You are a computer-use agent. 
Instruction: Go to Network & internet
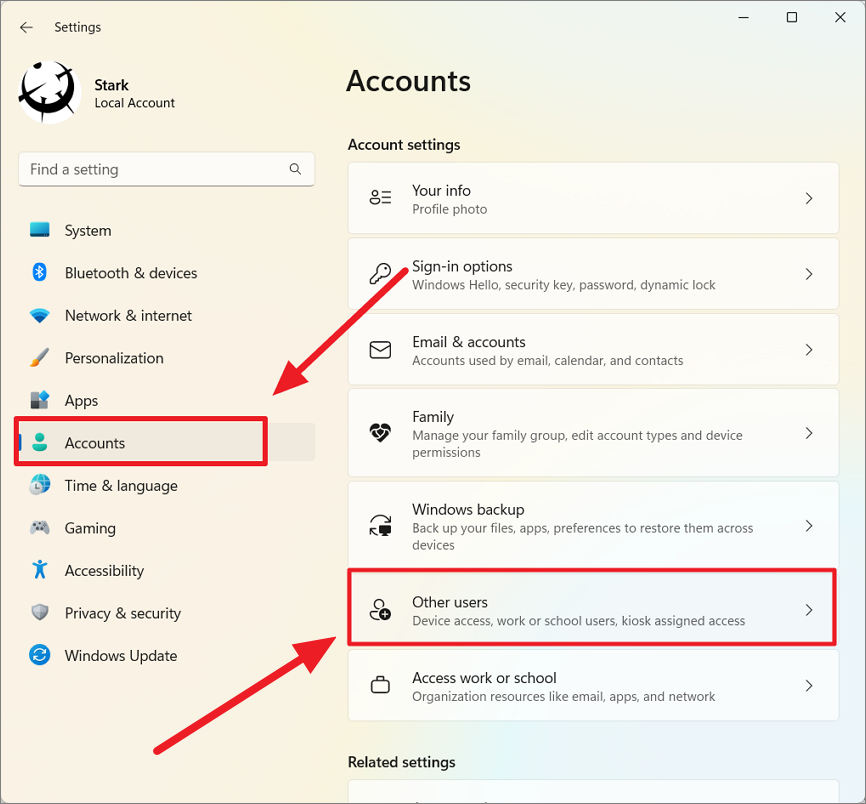(x=166, y=315)
